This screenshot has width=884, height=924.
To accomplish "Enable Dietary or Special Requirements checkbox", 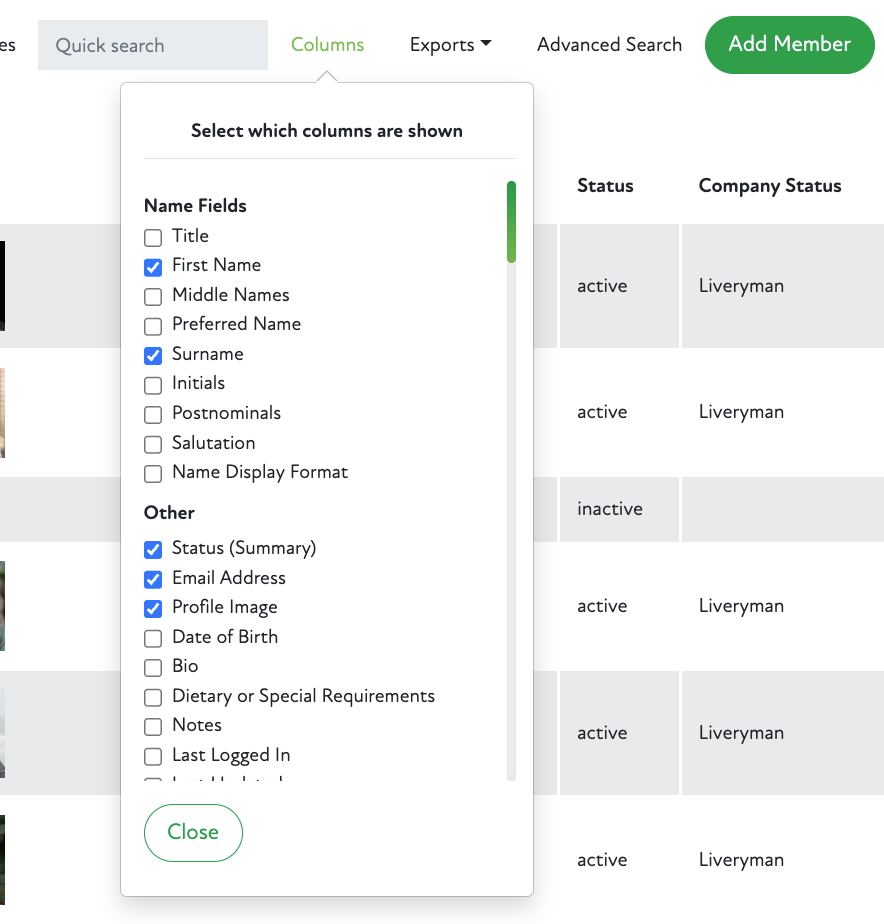I will (x=153, y=697).
